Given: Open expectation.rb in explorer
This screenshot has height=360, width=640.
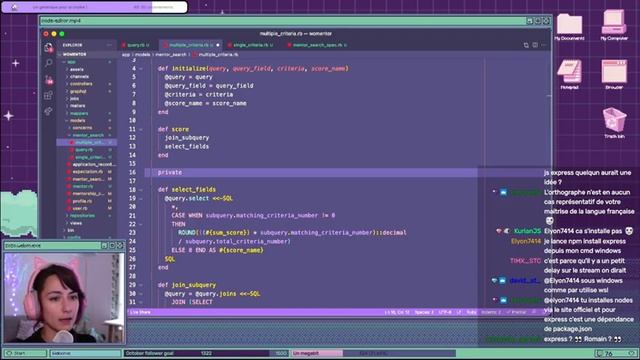Looking at the screenshot, I should click(x=87, y=172).
